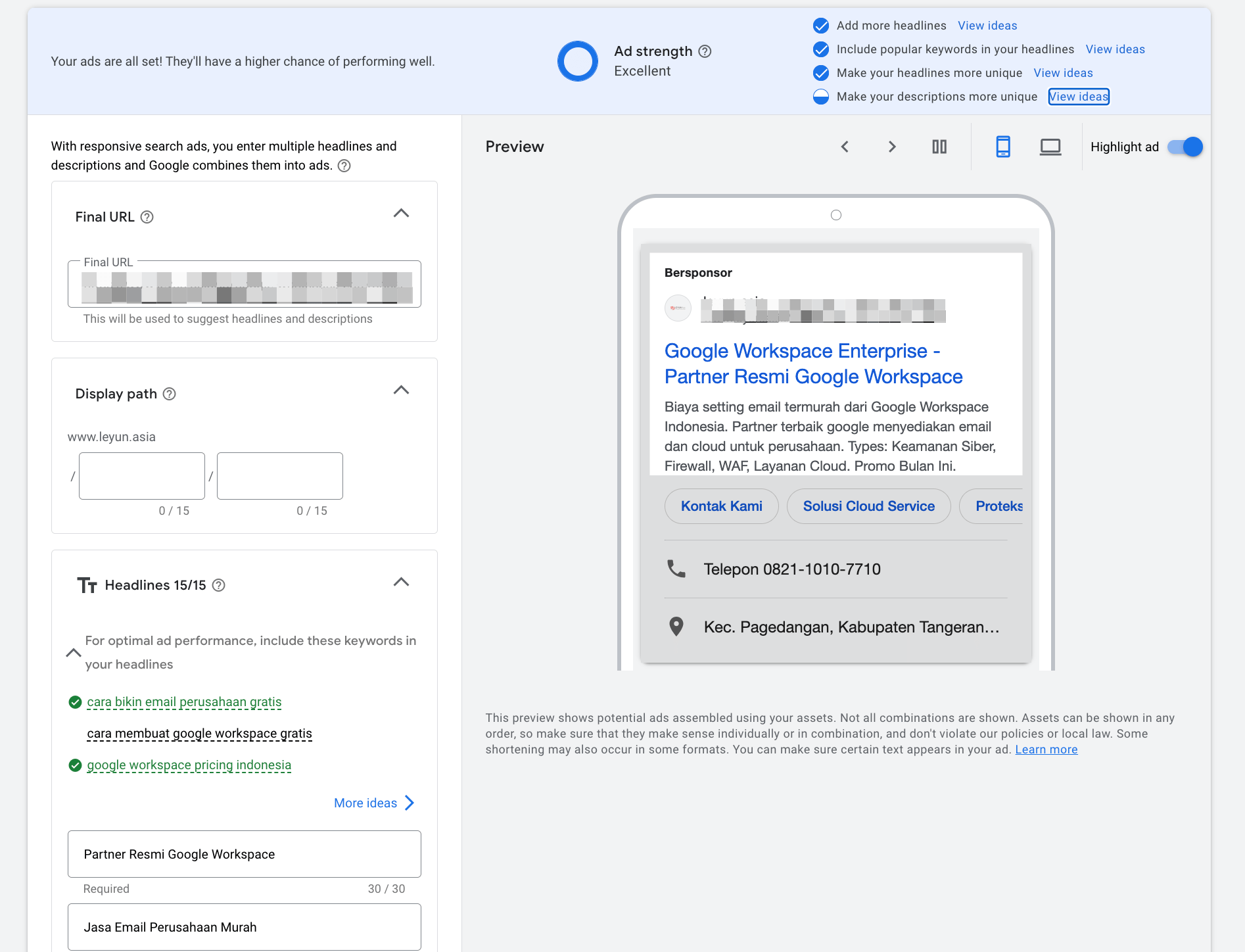Open More ideas for headlines
1245x952 pixels.
coord(374,803)
